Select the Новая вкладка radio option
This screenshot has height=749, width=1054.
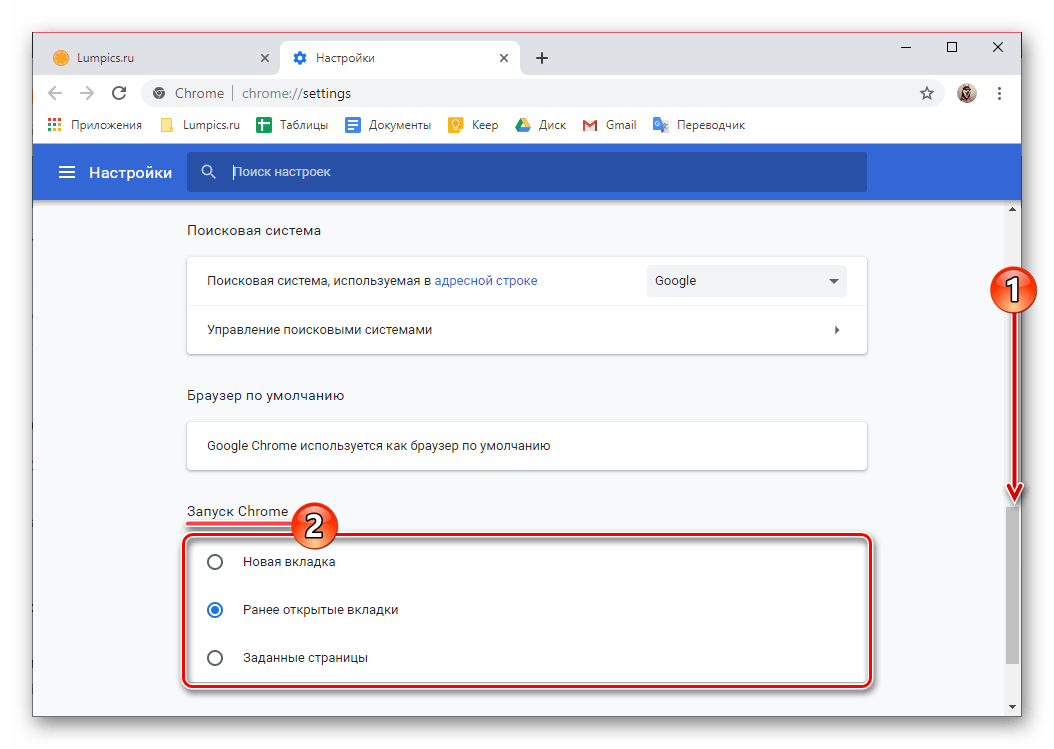(x=215, y=561)
